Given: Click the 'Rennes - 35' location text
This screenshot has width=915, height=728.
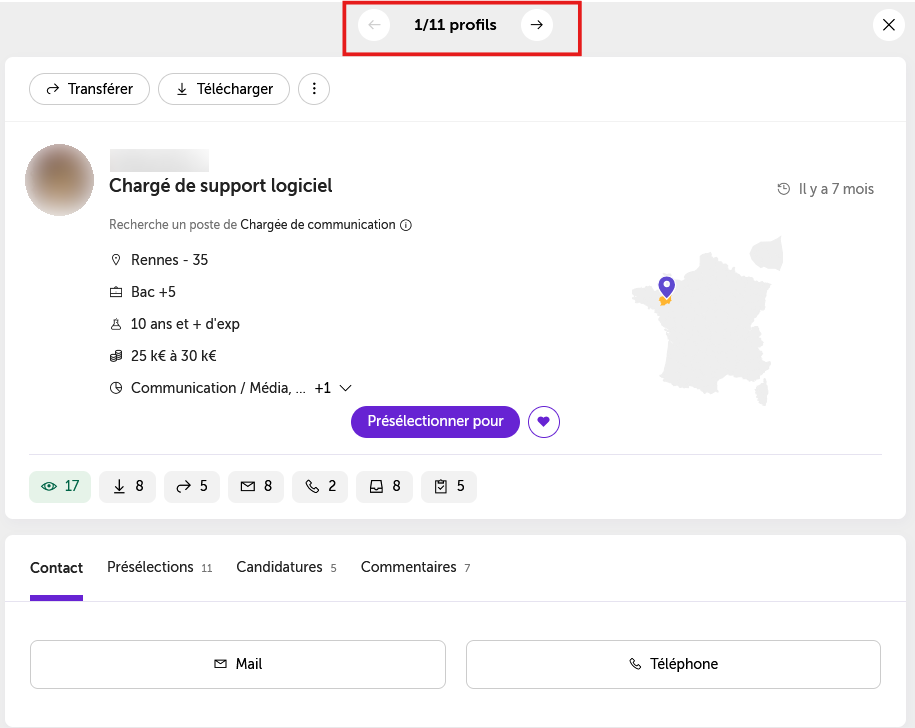Looking at the screenshot, I should [169, 260].
